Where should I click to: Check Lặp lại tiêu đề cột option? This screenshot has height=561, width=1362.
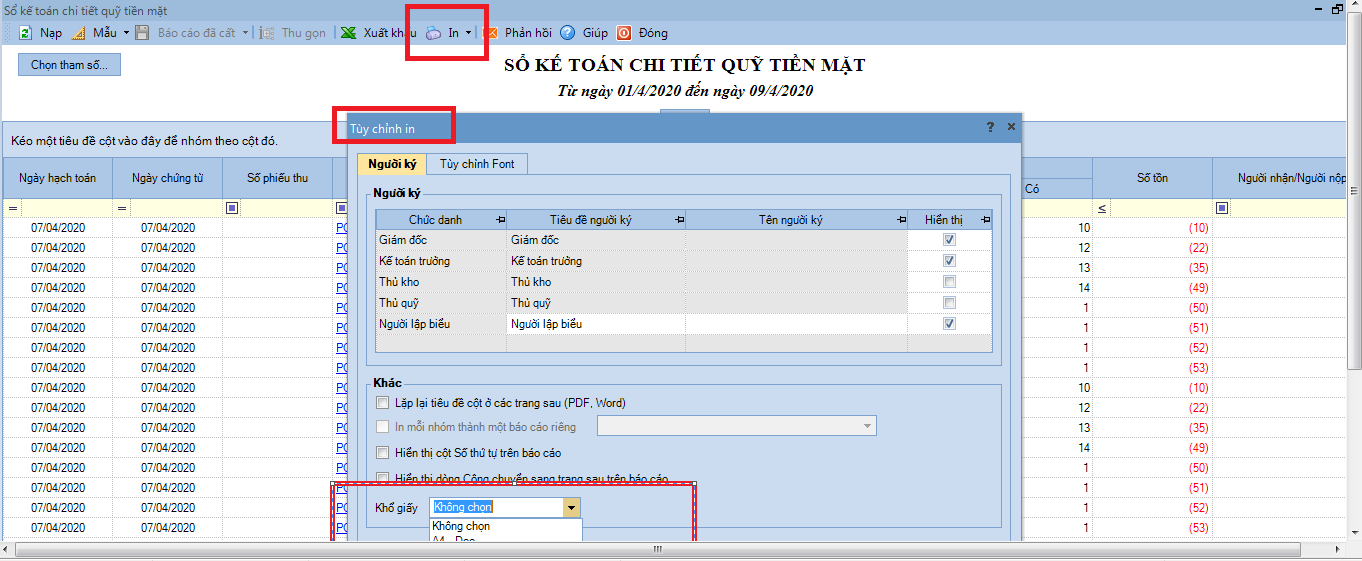pos(382,403)
